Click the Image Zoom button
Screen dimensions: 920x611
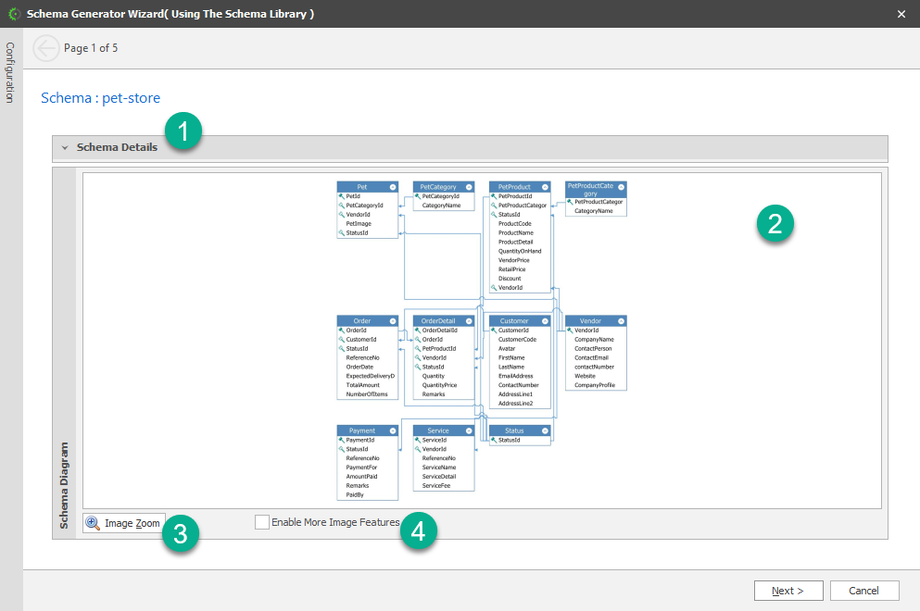point(124,523)
